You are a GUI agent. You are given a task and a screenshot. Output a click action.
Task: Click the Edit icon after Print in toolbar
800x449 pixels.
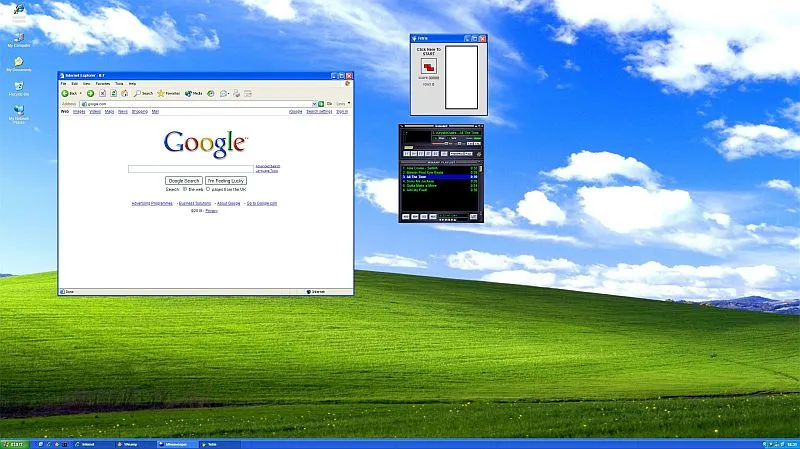click(x=248, y=93)
